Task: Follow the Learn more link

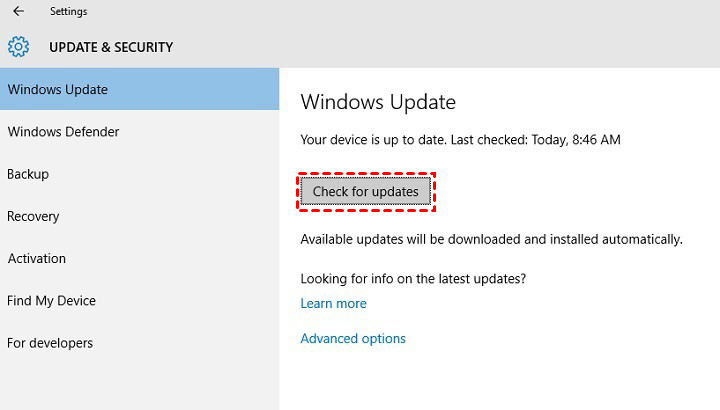Action: click(333, 303)
